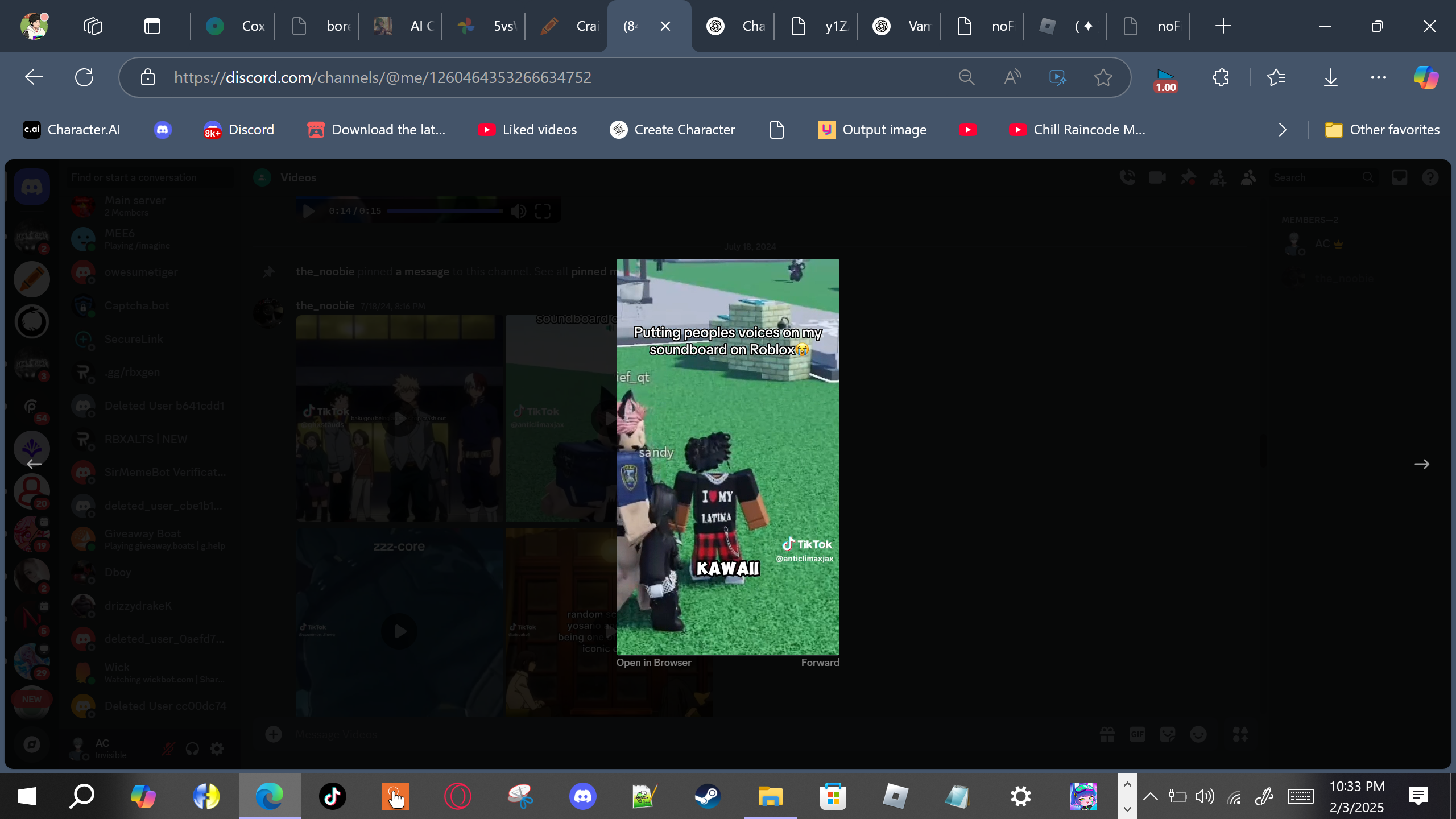Screen dimensions: 1456x819
Task: Open the Edge profile avatar
Action: coord(34,26)
